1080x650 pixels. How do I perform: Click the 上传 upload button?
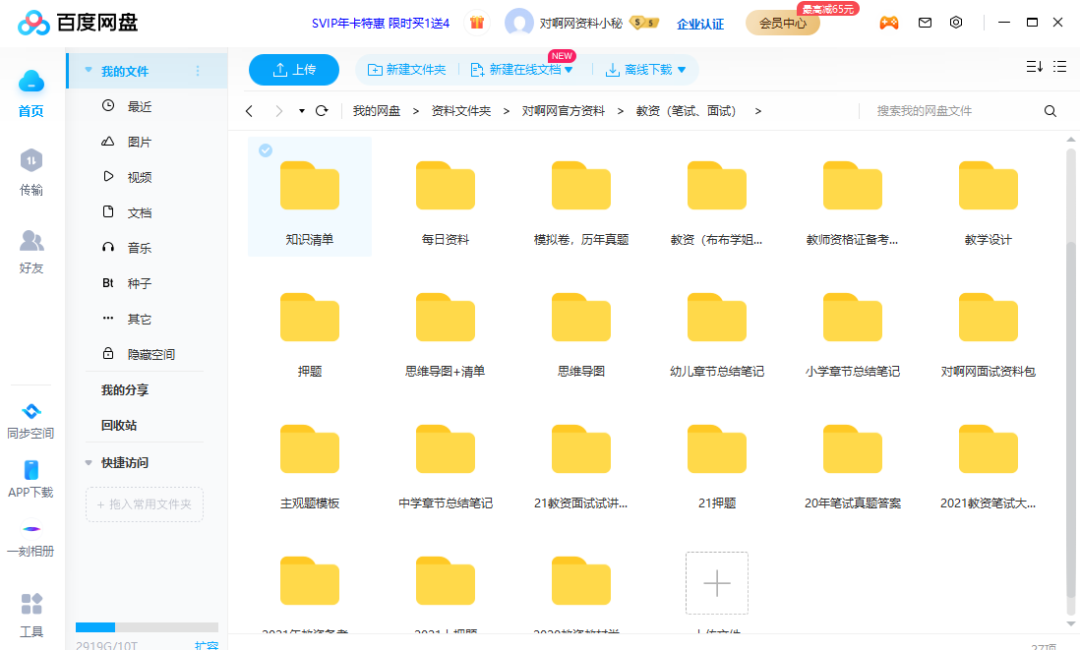click(x=293, y=69)
